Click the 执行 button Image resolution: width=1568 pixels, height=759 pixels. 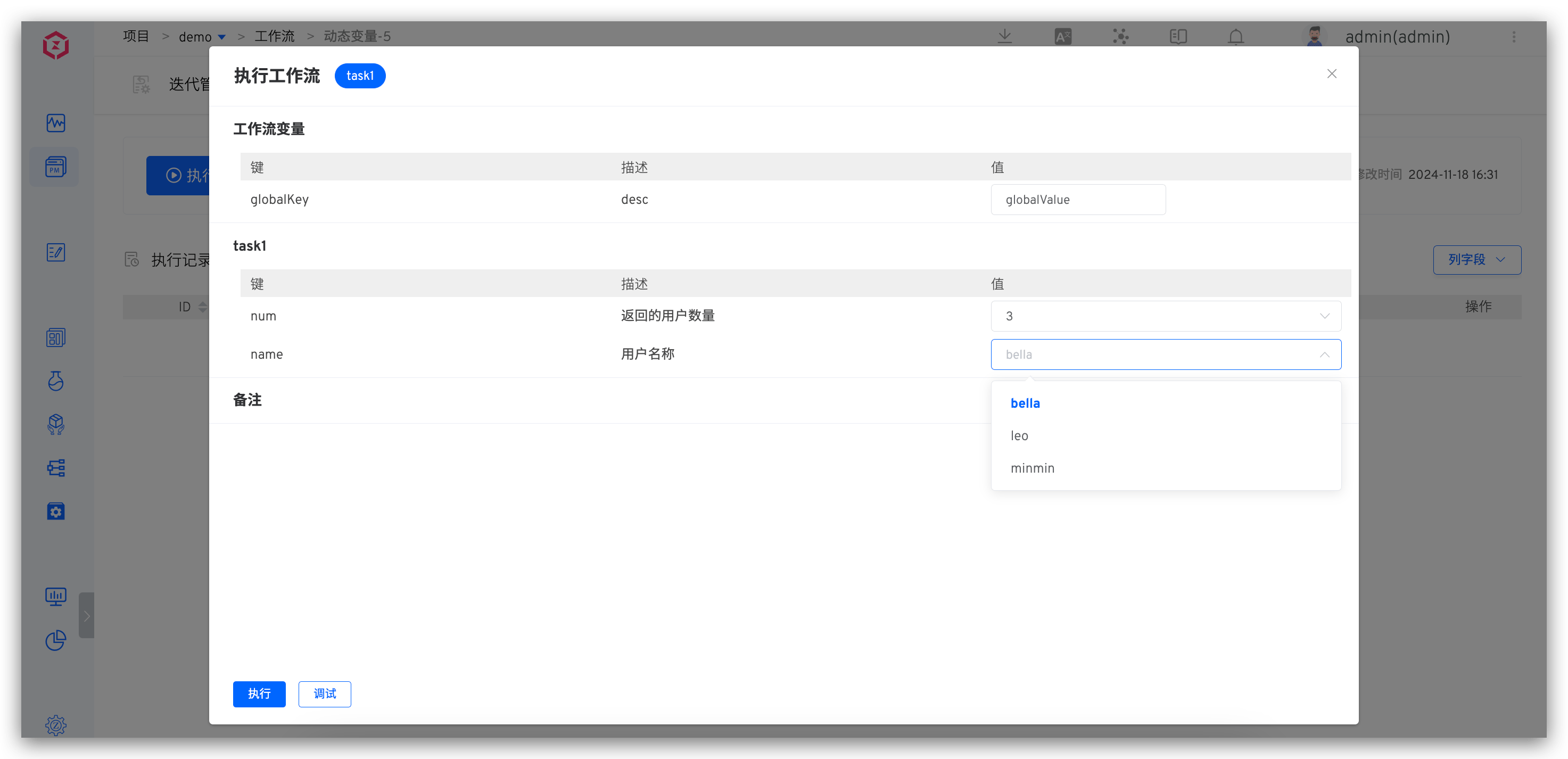click(x=259, y=694)
